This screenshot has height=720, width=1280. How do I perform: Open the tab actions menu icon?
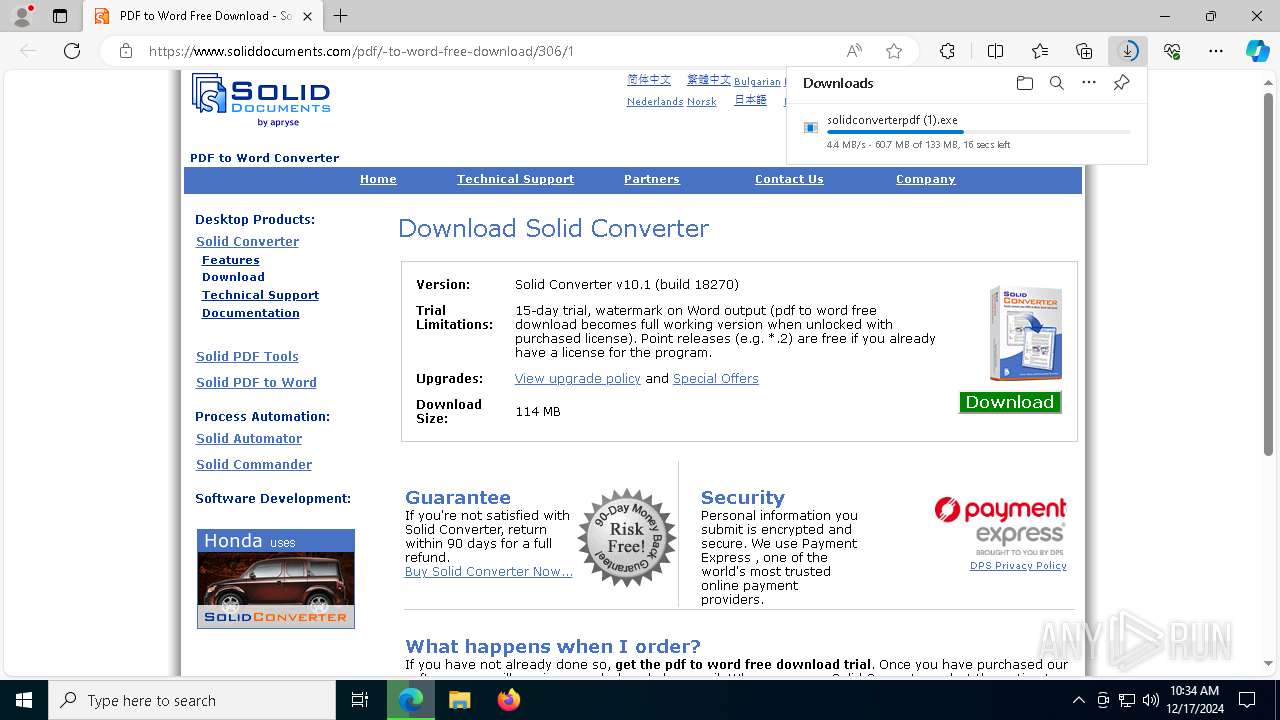coord(60,16)
